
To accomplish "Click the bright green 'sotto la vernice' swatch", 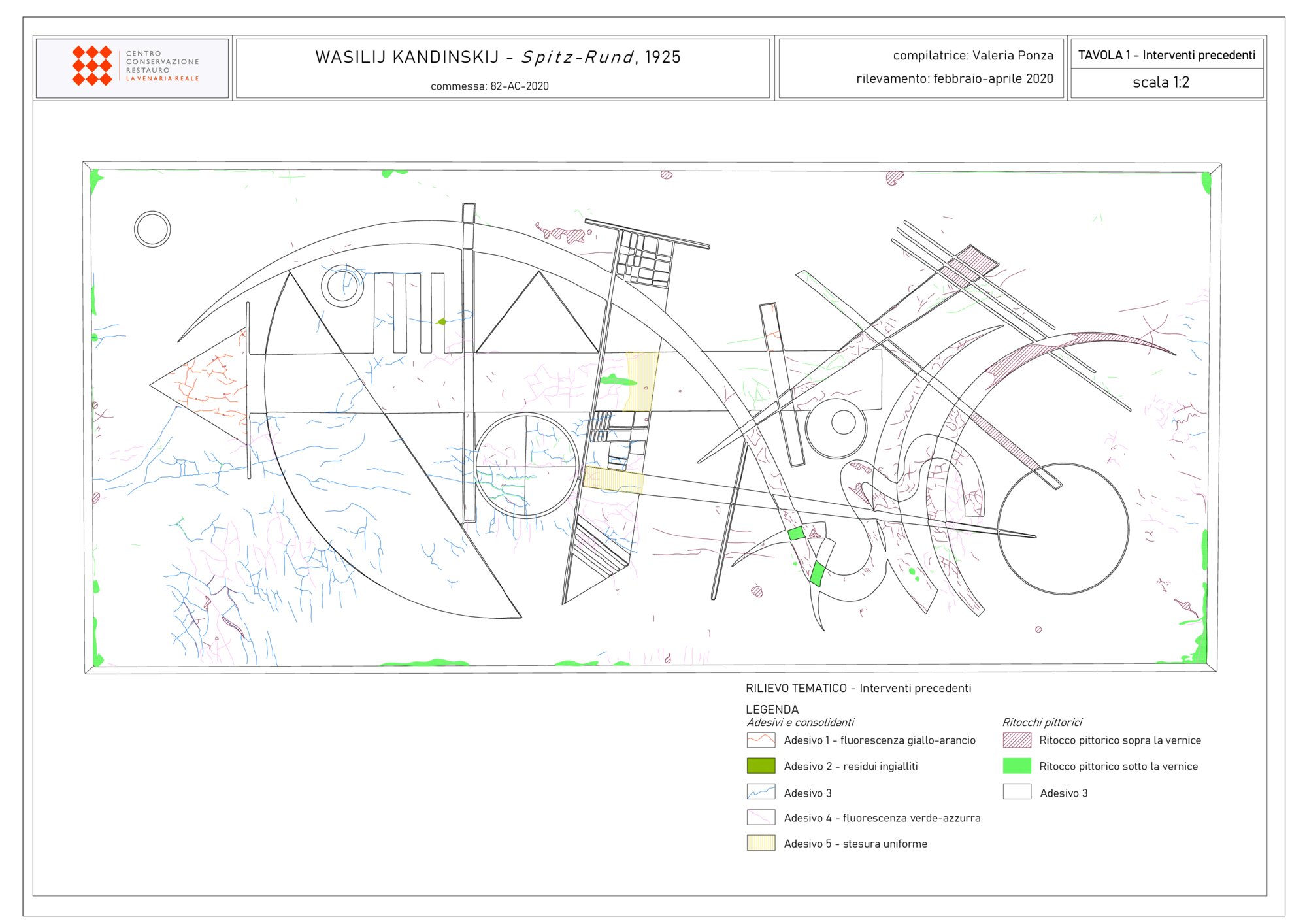I will click(x=1017, y=766).
